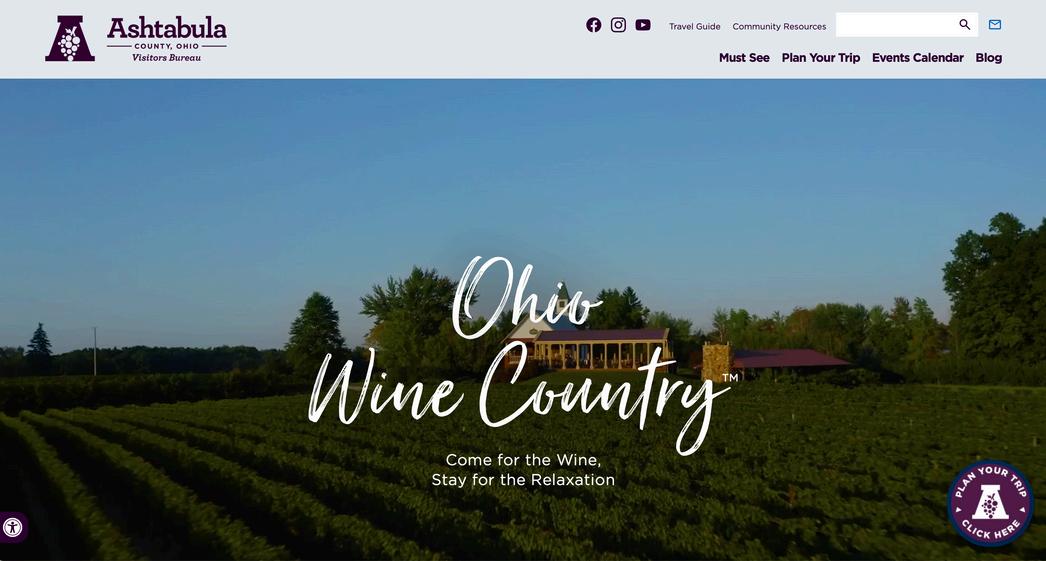Screen dimensions: 1046x561
Task: Focus the site search field
Action: coord(897,25)
